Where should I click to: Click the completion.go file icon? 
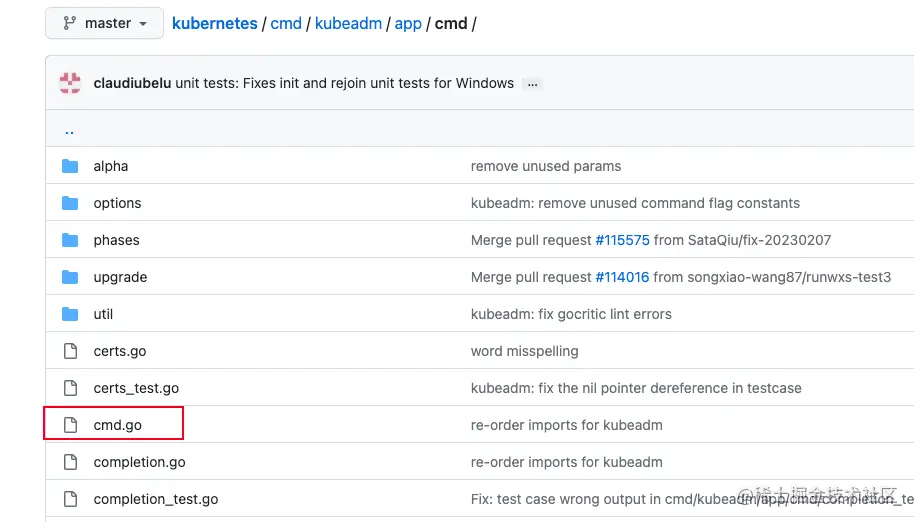(70, 462)
